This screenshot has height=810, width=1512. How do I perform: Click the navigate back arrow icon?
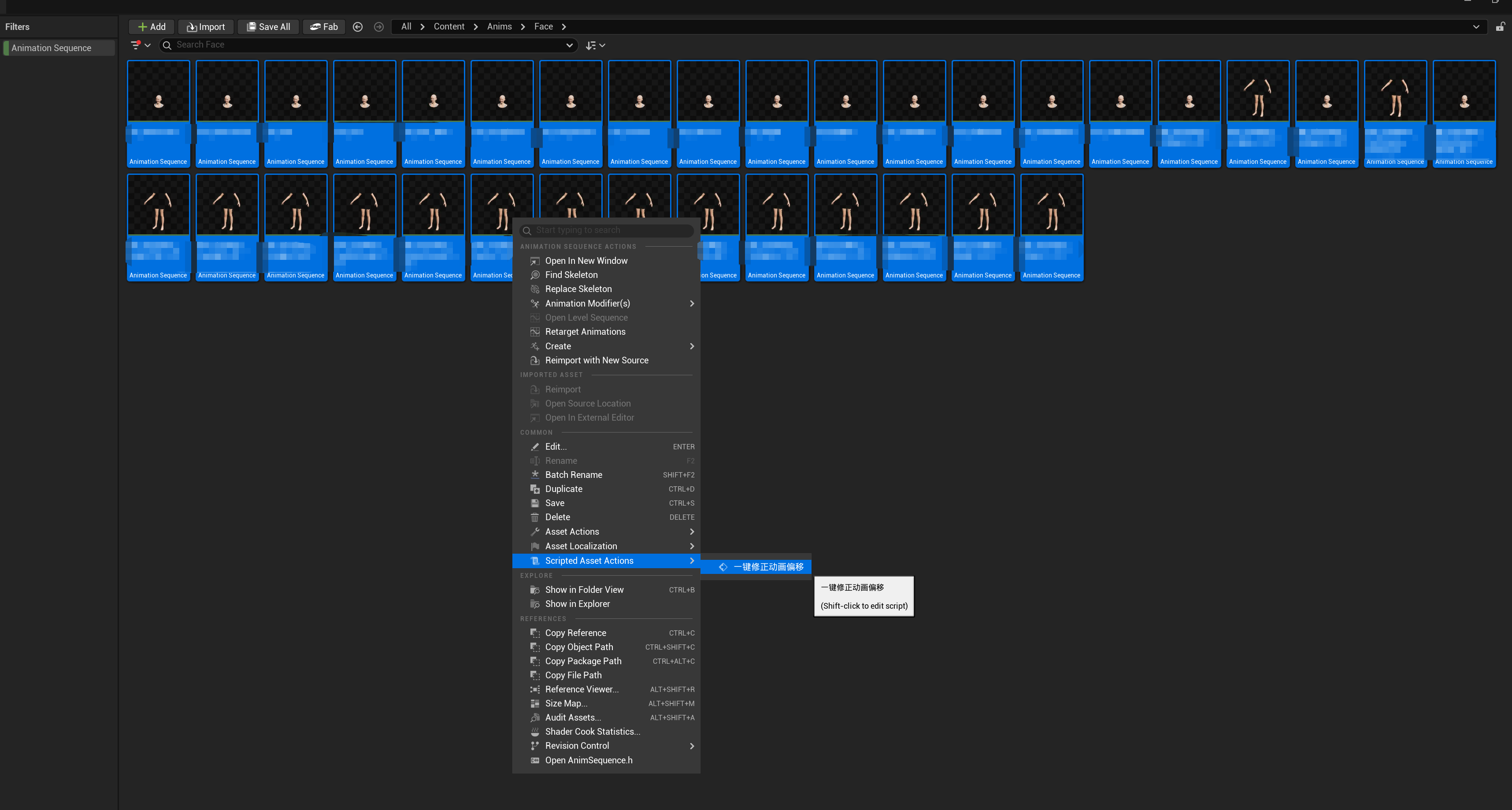click(357, 26)
